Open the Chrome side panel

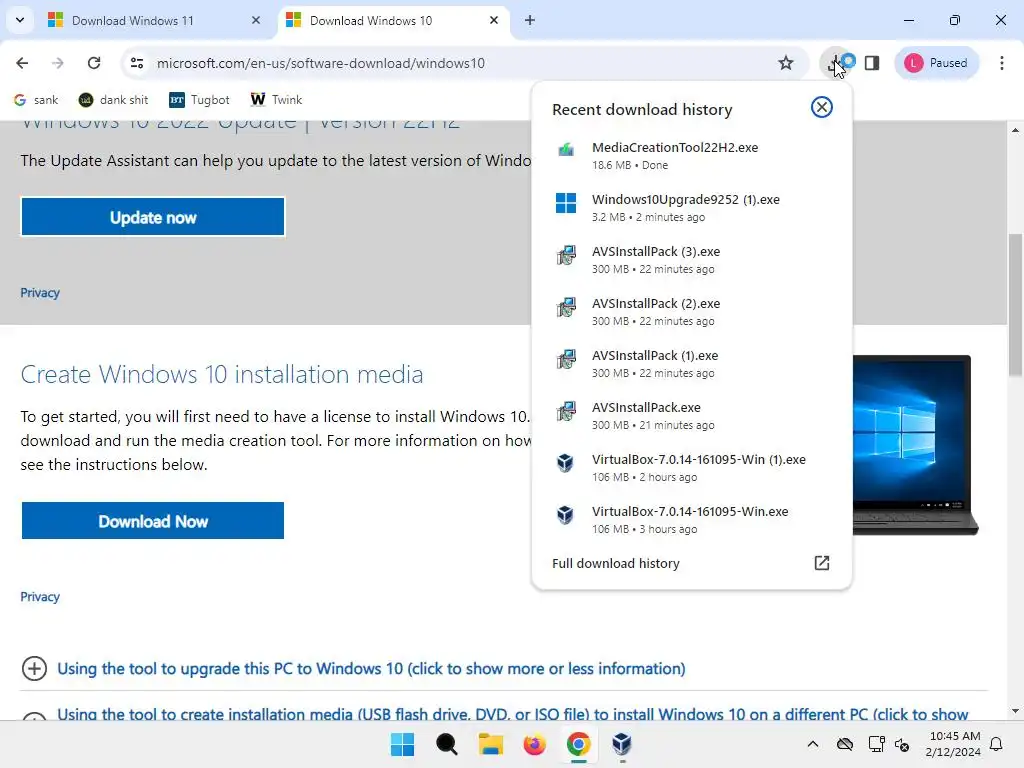click(872, 63)
